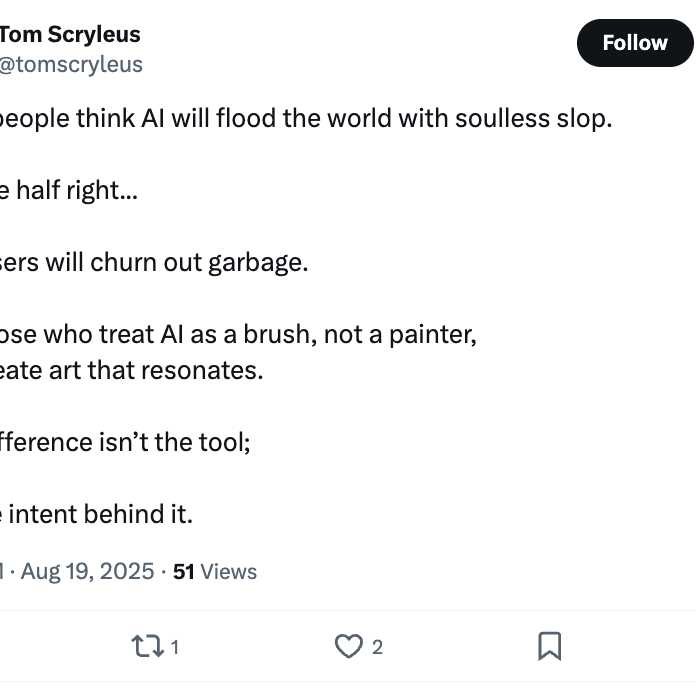
Task: Bookmark this tweet
Action: (550, 647)
